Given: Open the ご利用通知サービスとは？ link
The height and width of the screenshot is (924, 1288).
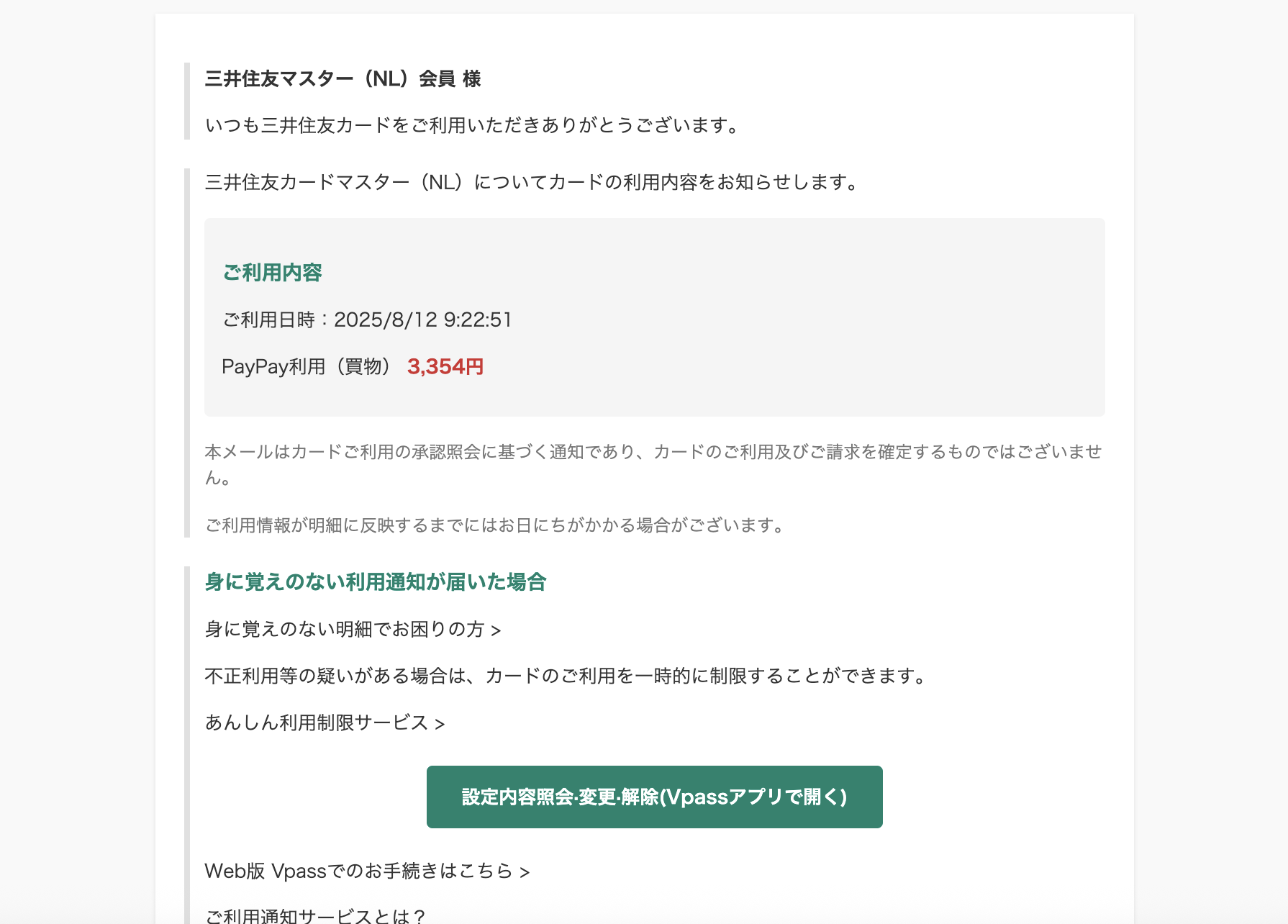Looking at the screenshot, I should [x=315, y=915].
